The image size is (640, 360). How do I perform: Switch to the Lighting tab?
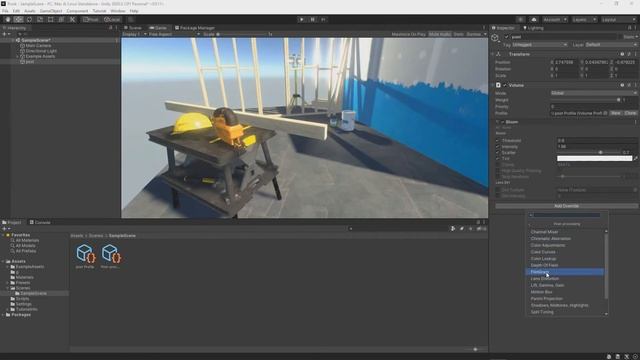(x=533, y=28)
